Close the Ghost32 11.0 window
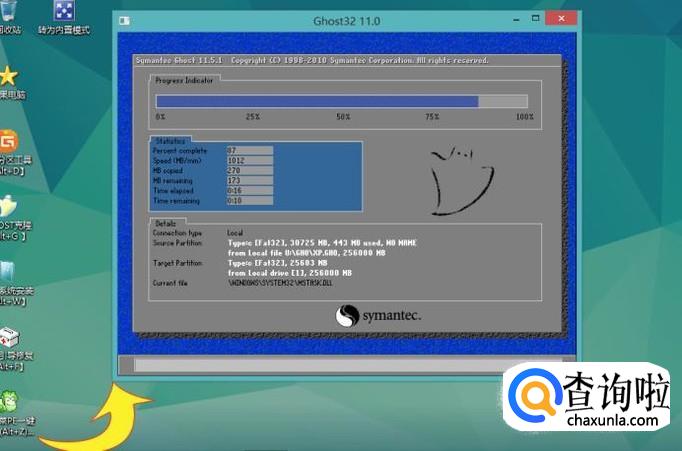This screenshot has width=682, height=451. (x=561, y=18)
